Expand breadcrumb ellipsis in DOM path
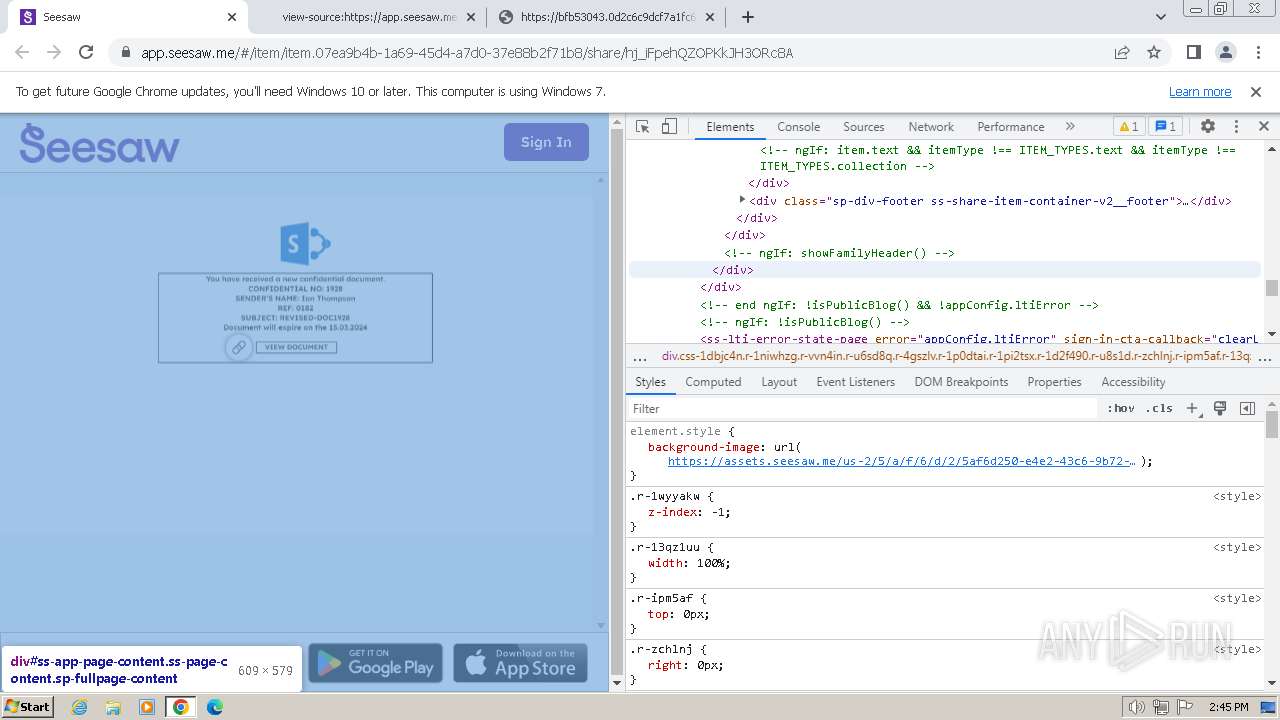Viewport: 1280px width, 720px height. pos(640,356)
